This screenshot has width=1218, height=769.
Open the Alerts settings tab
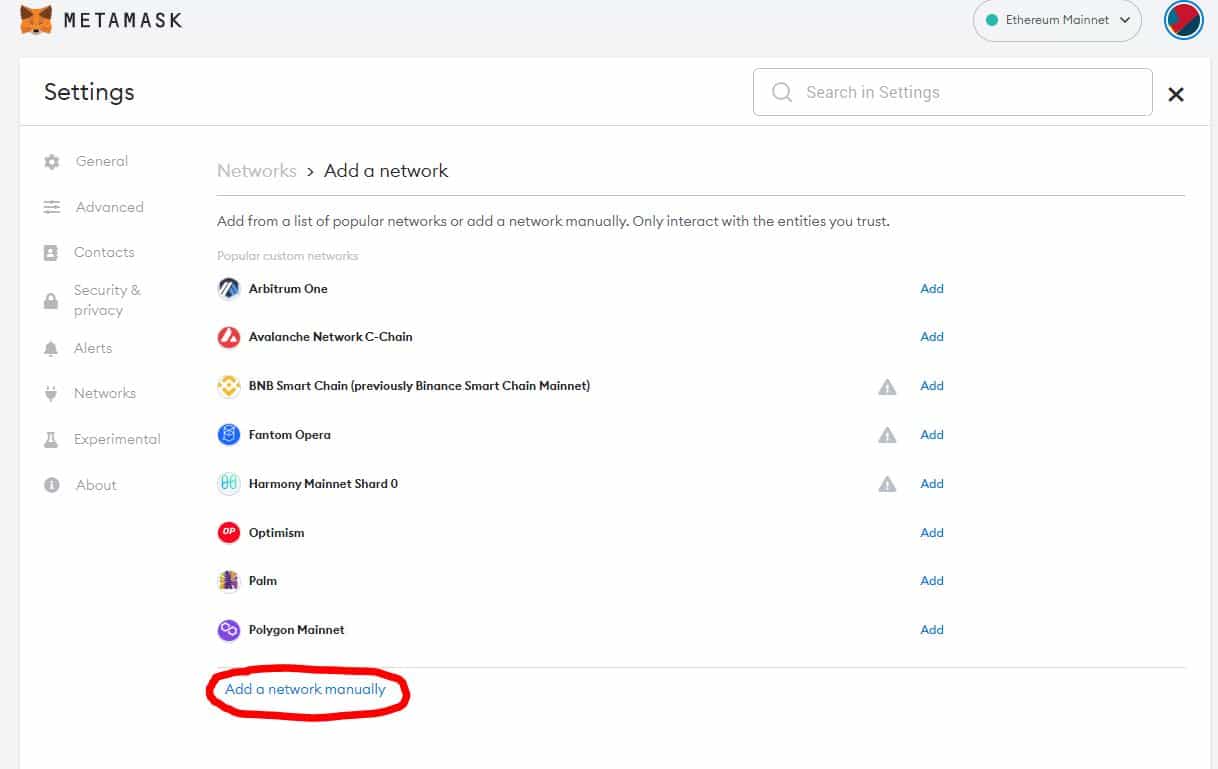(x=93, y=348)
